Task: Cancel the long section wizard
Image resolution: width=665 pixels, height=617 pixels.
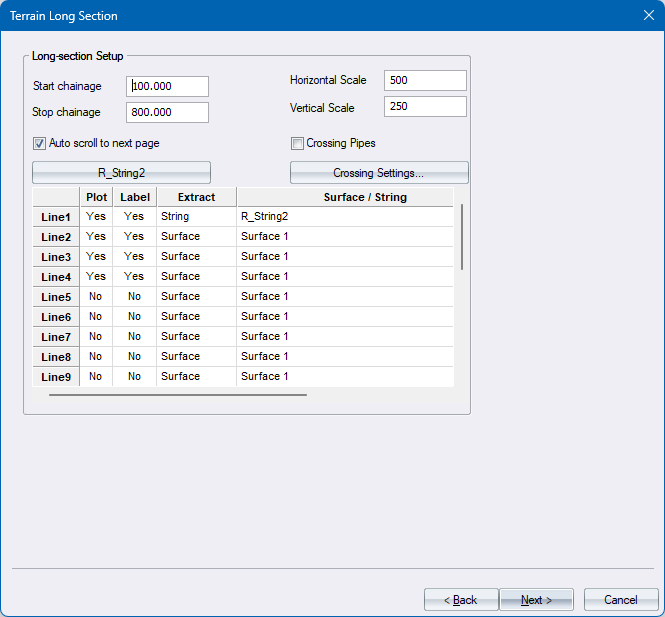Action: (621, 600)
